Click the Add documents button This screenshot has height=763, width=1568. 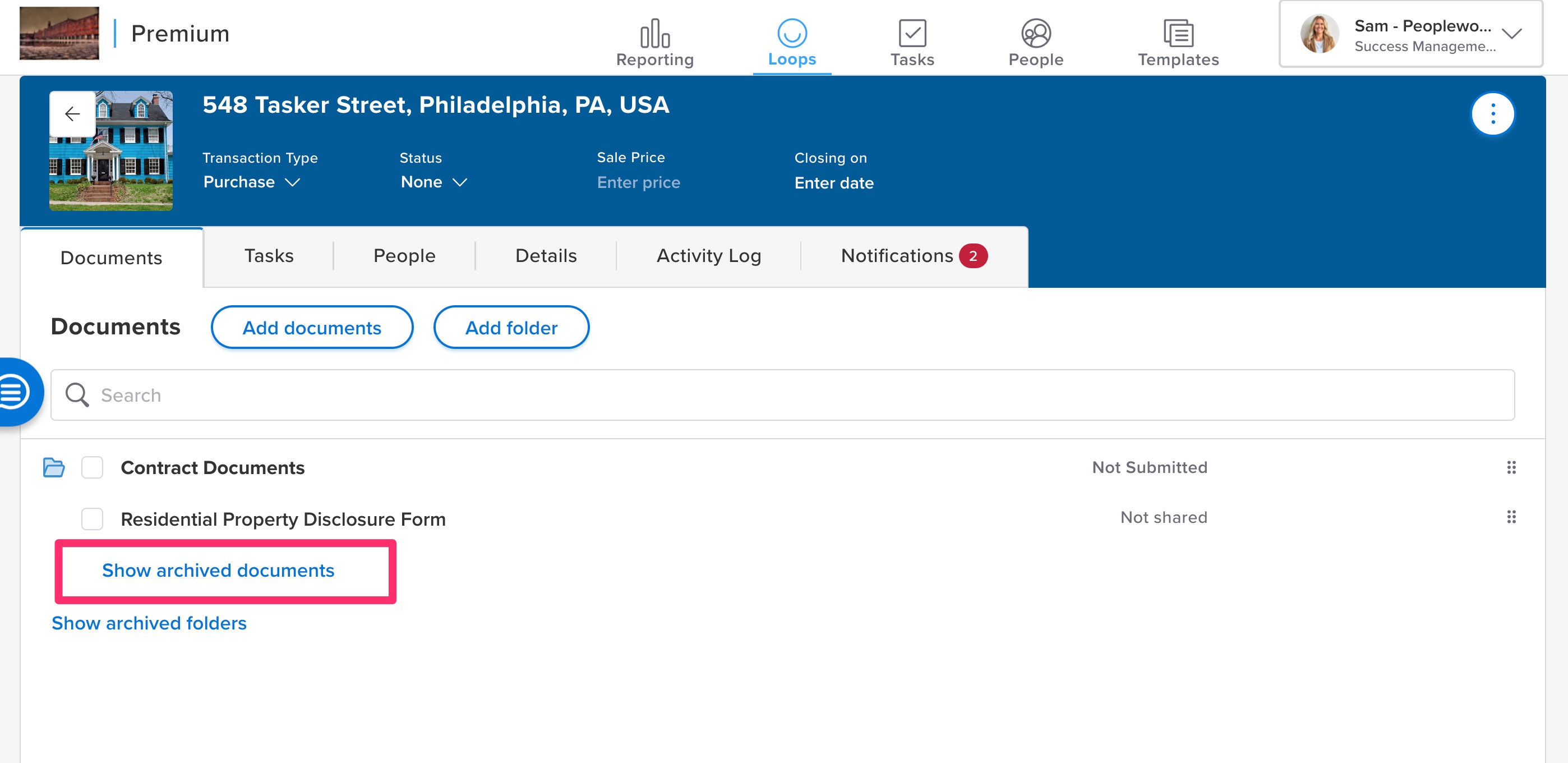[x=312, y=328]
